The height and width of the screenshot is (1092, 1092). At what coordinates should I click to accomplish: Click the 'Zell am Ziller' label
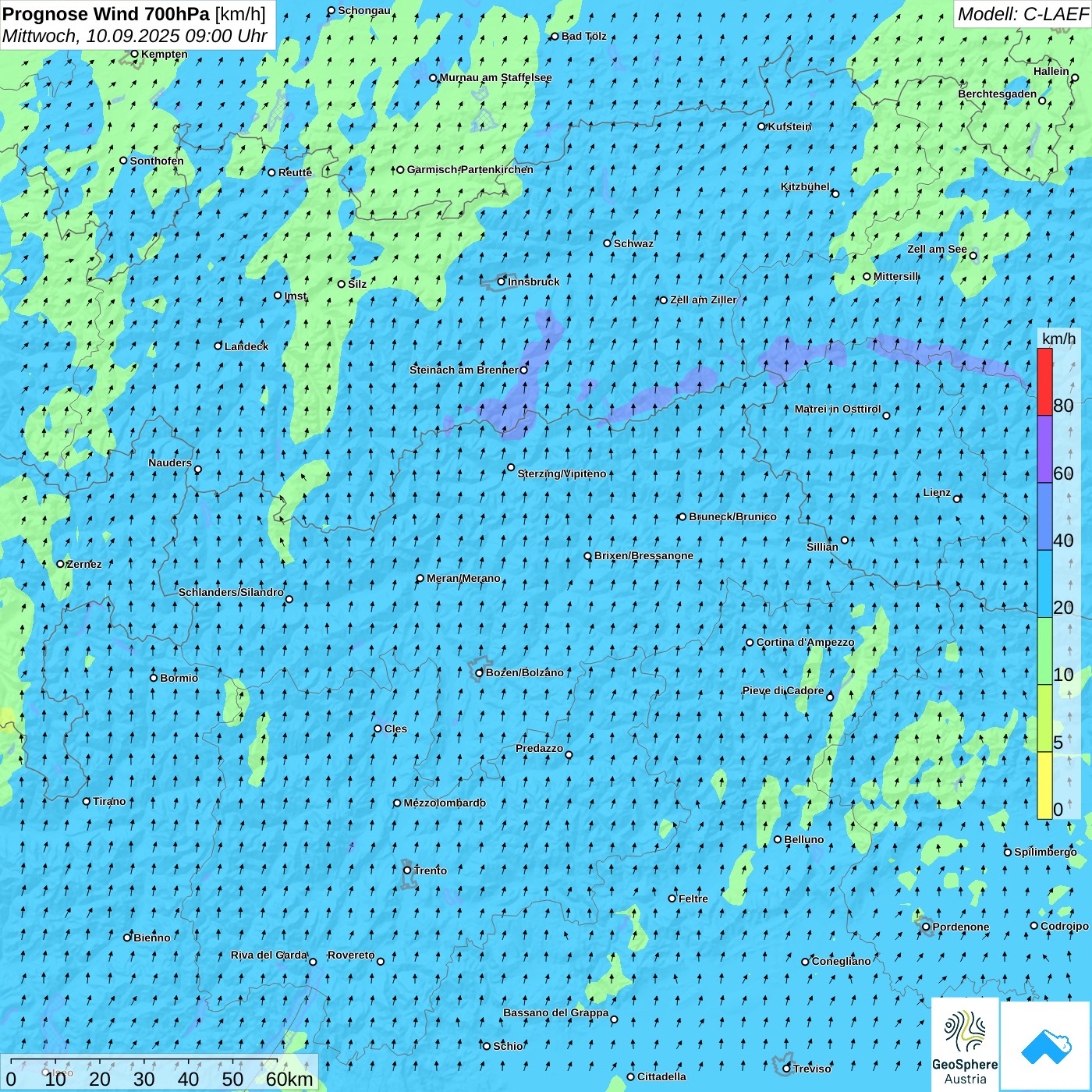[x=704, y=300]
